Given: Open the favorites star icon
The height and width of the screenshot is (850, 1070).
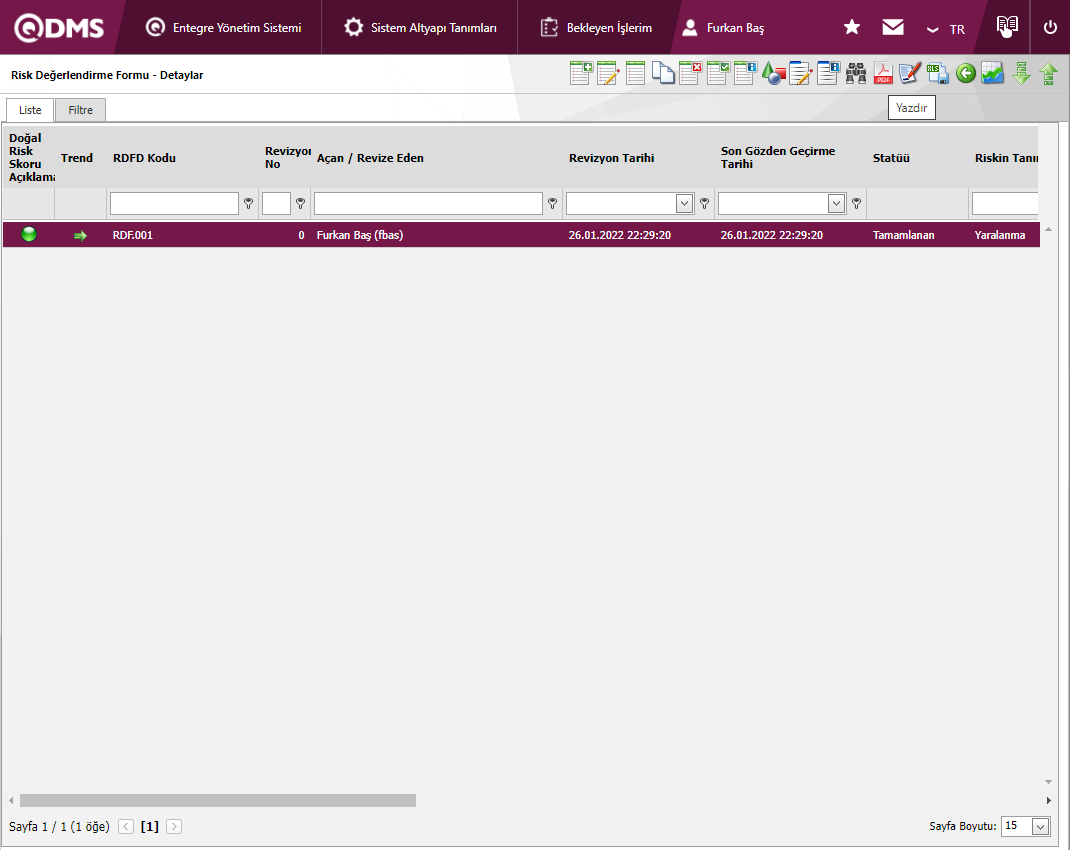Looking at the screenshot, I should pos(852,28).
